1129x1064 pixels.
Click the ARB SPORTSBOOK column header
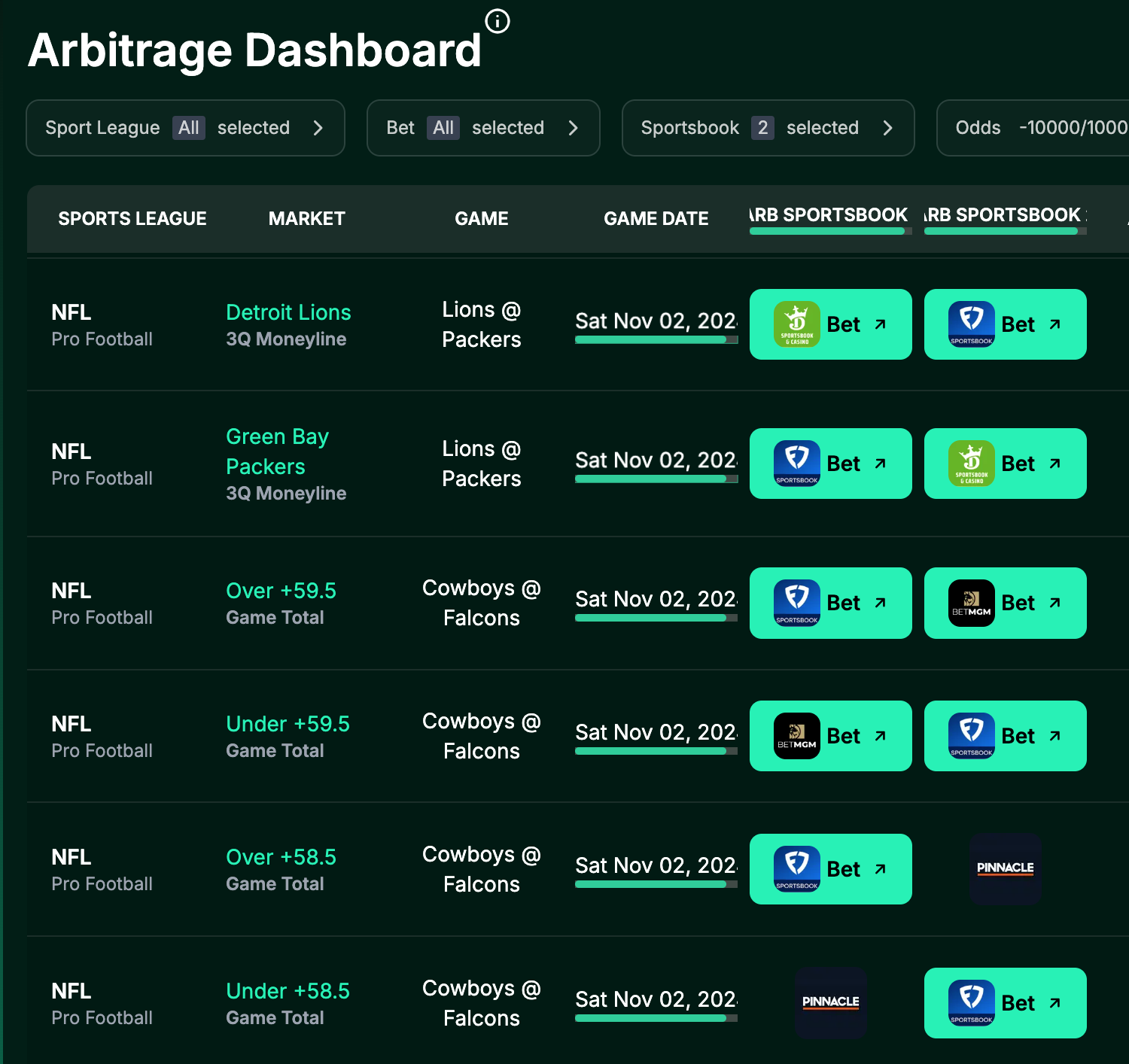(827, 215)
